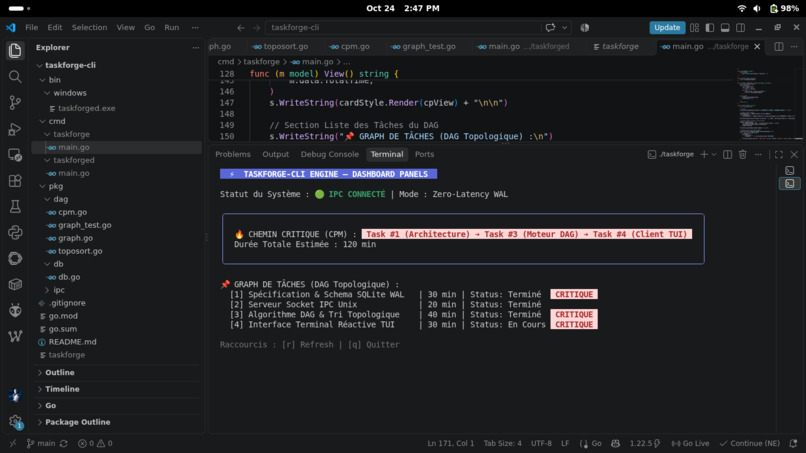Open db.go in the file tree

pos(69,277)
